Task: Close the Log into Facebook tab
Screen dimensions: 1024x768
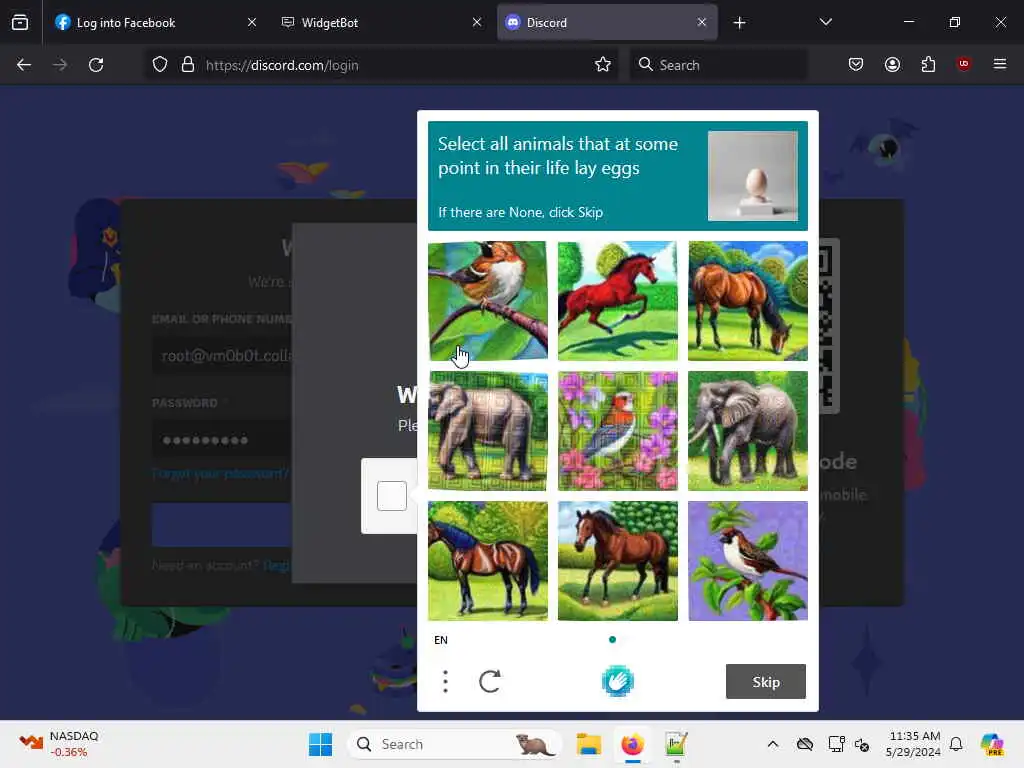Action: tap(252, 22)
